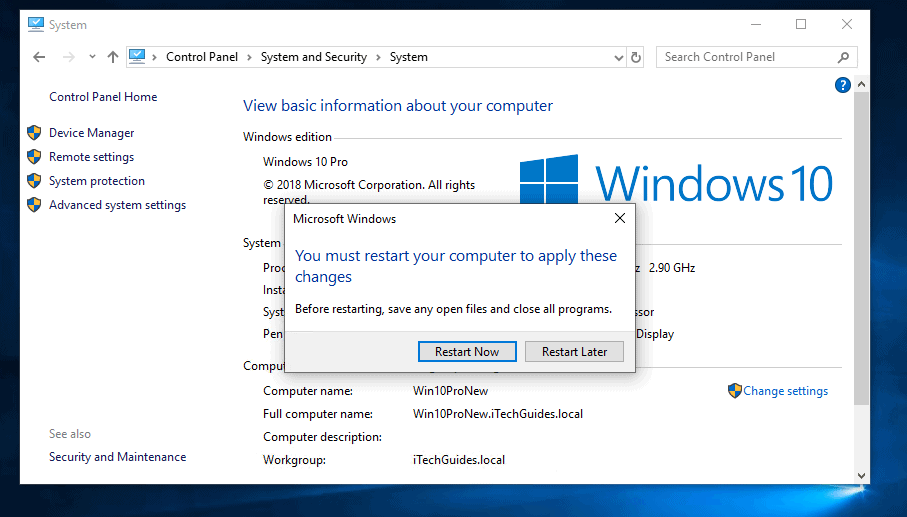Close the Microsoft Windows dialog
907x517 pixels.
[620, 218]
